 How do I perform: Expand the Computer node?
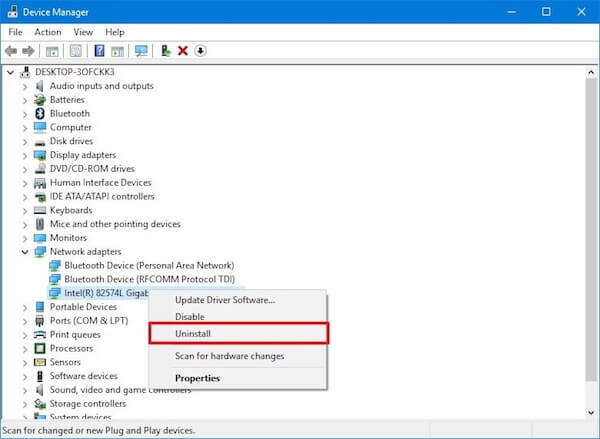tap(25, 128)
